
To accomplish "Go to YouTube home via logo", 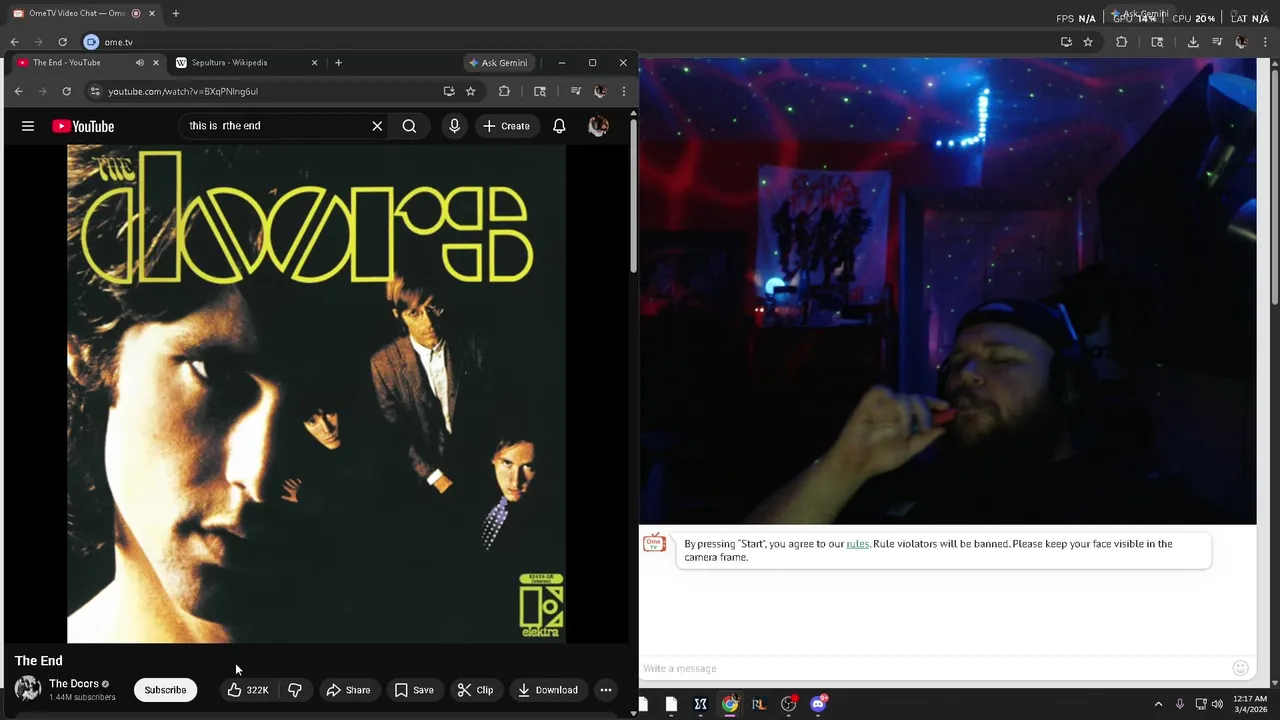I will (83, 126).
